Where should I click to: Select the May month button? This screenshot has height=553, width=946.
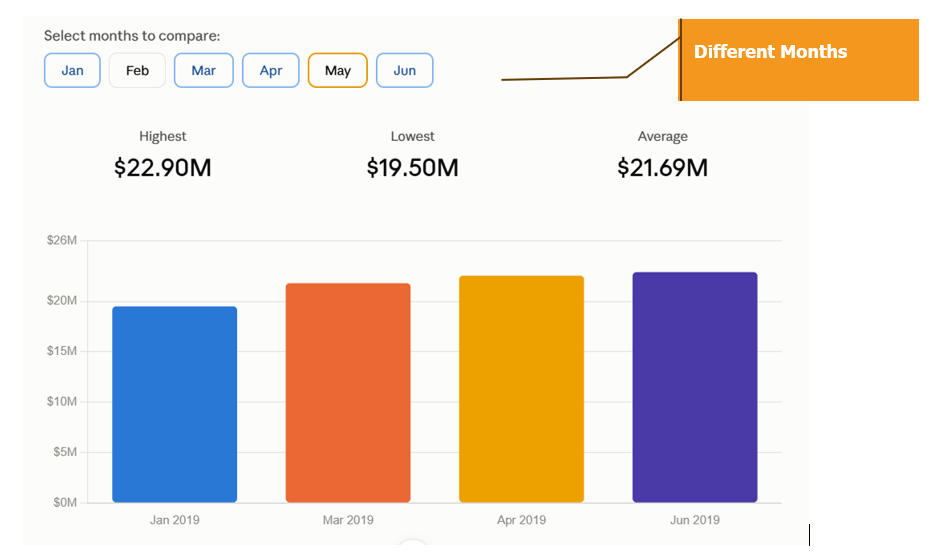pos(337,71)
